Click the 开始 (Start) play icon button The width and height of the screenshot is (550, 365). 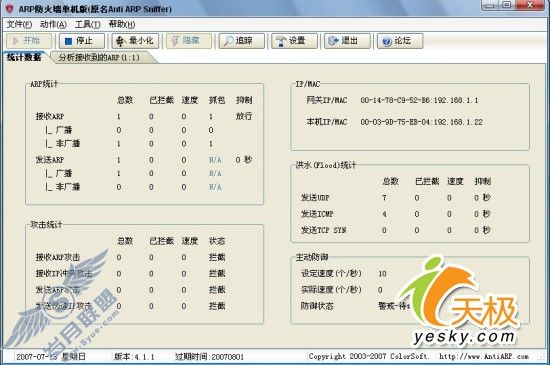click(x=29, y=41)
